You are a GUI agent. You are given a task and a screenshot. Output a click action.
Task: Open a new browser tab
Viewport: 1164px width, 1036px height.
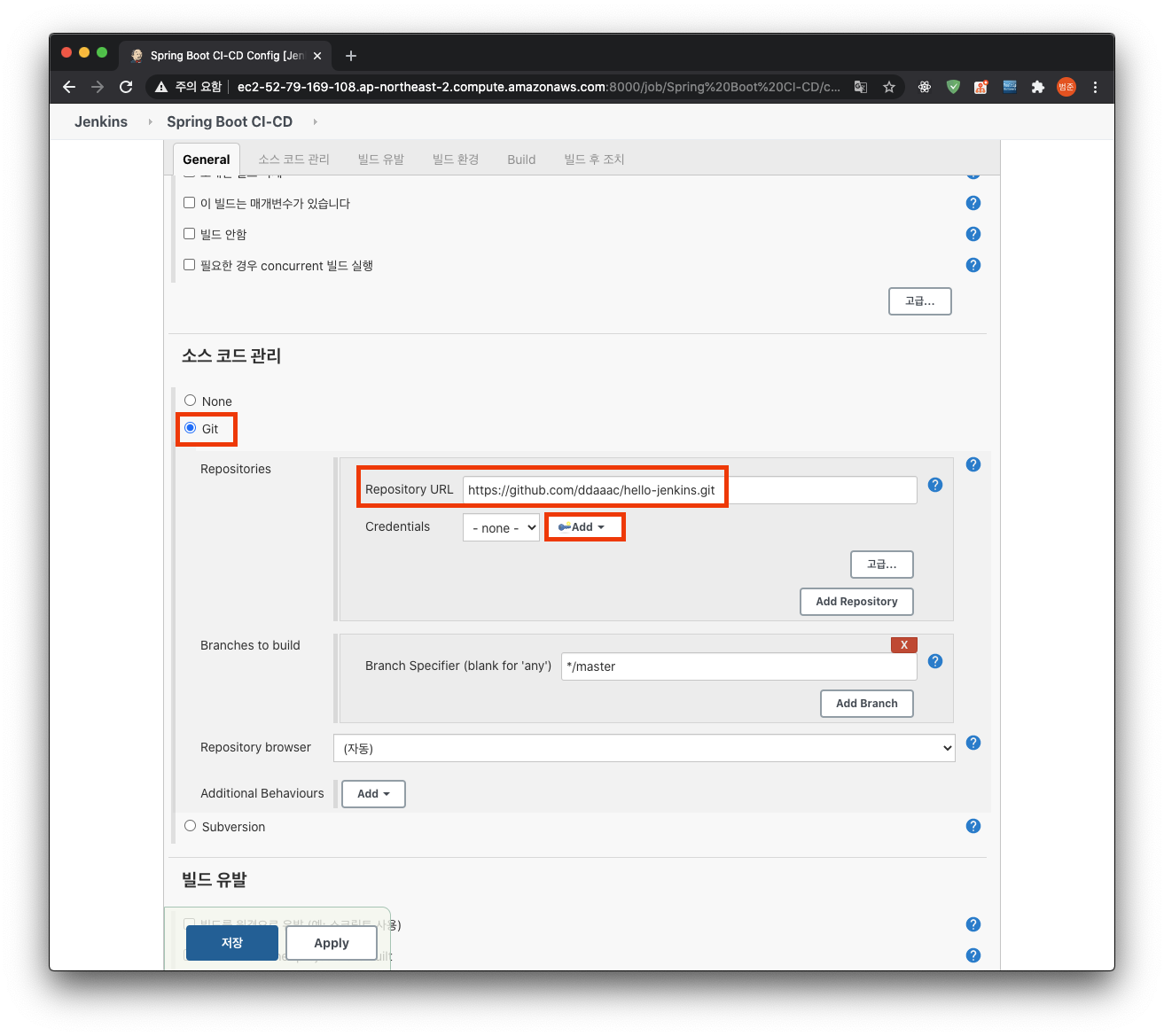click(x=351, y=56)
